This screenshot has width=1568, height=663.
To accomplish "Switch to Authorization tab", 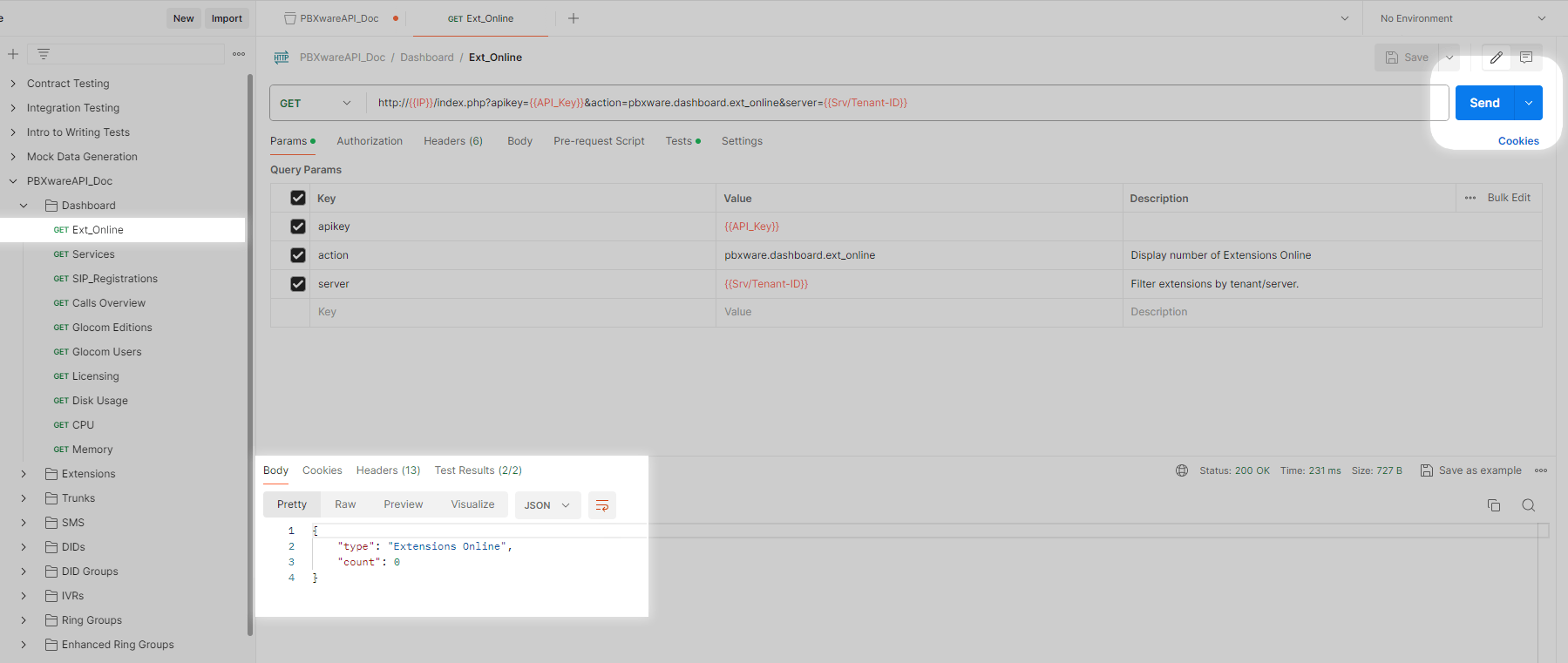I will tap(370, 141).
